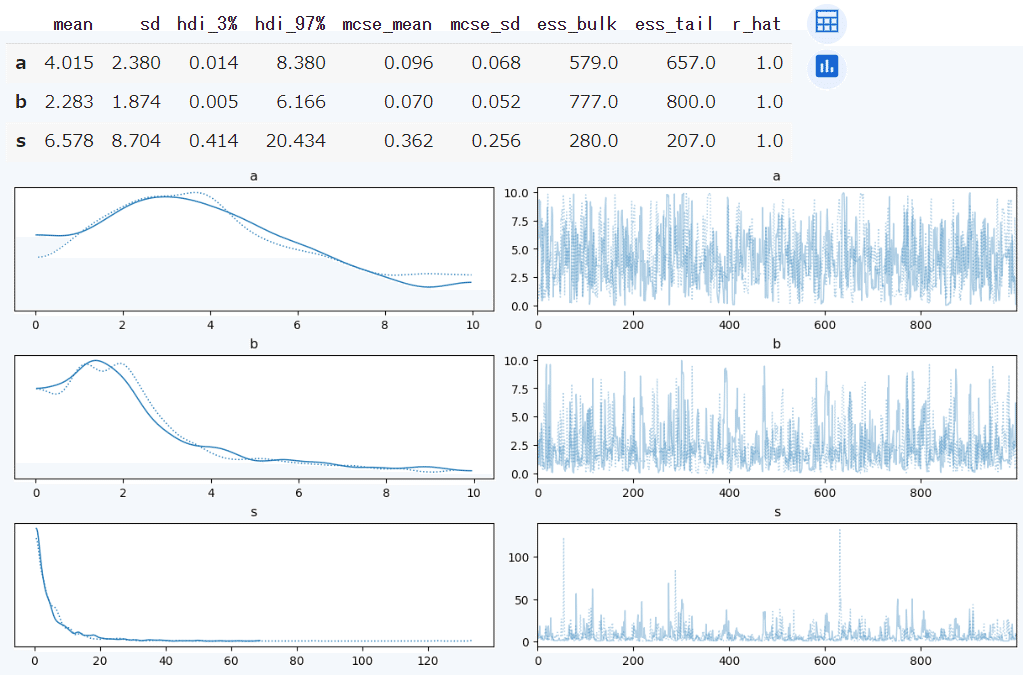Click the hdi_3% value 0.014
The height and width of the screenshot is (675, 1023).
point(213,63)
